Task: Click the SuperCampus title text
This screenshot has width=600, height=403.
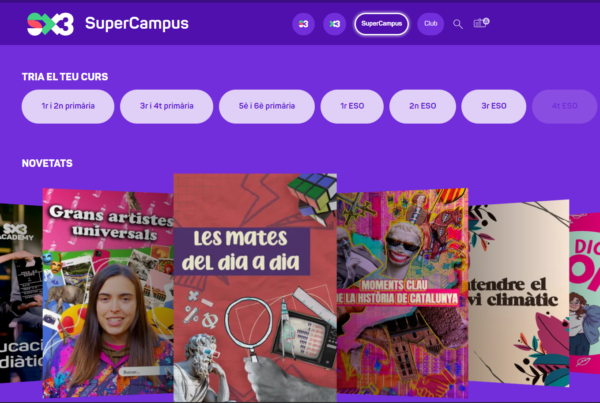Action: click(137, 24)
